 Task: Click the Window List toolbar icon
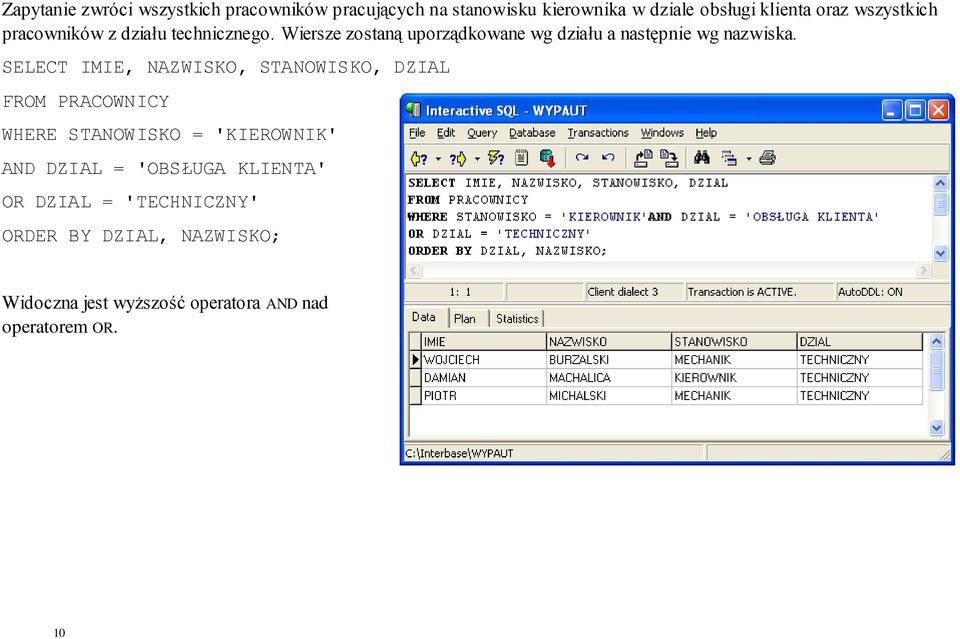pyautogui.click(x=729, y=159)
